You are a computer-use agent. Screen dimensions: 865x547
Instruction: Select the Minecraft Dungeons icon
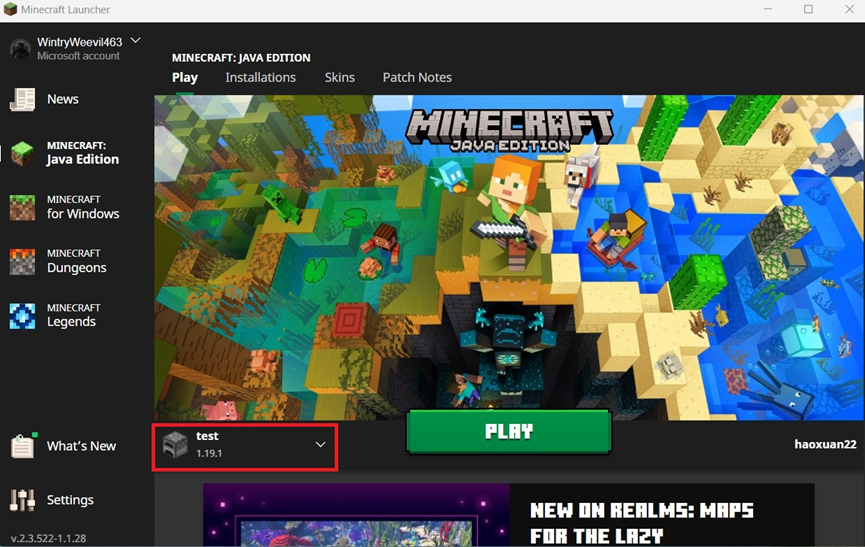pos(23,261)
